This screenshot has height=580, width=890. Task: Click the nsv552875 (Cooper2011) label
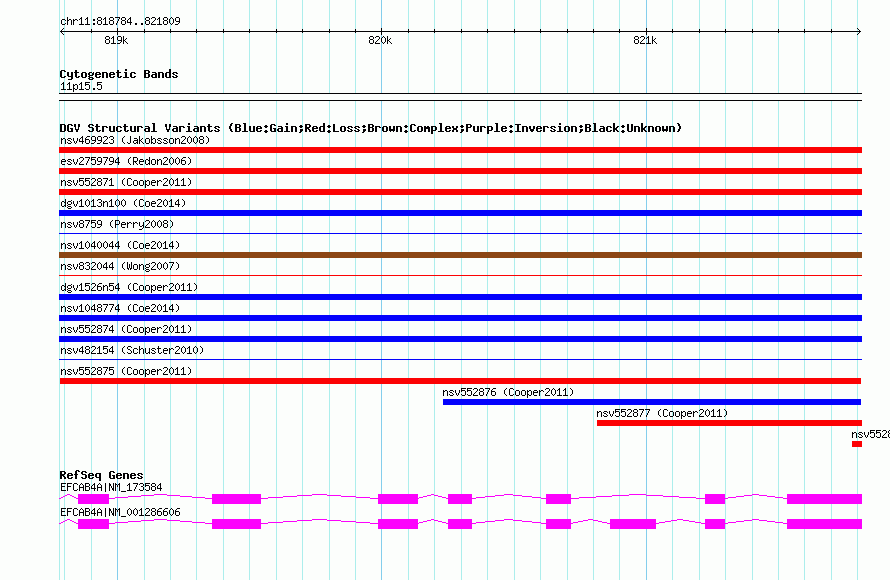[126, 371]
